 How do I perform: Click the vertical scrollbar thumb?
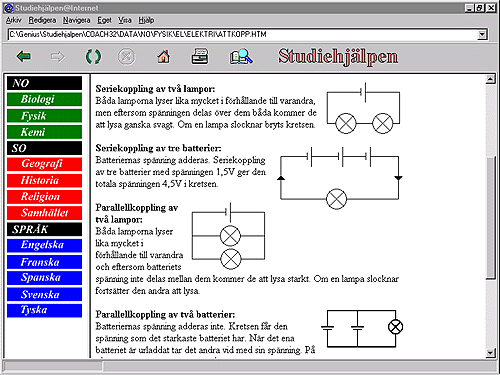tap(490, 217)
